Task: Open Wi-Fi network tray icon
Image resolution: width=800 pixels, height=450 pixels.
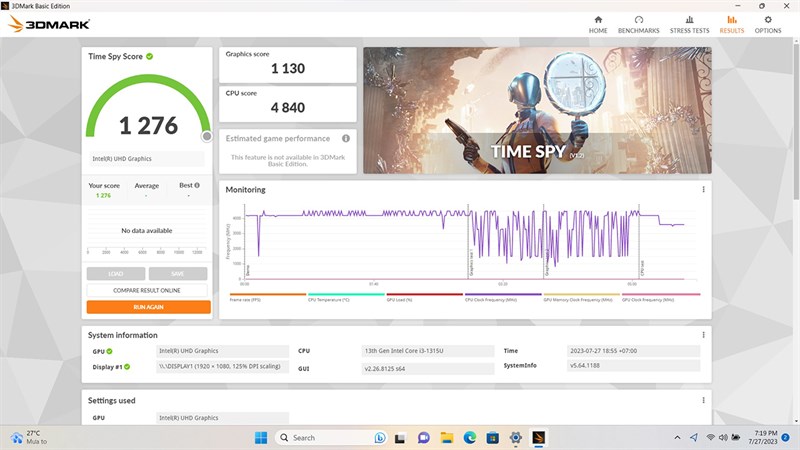Action: [710, 437]
